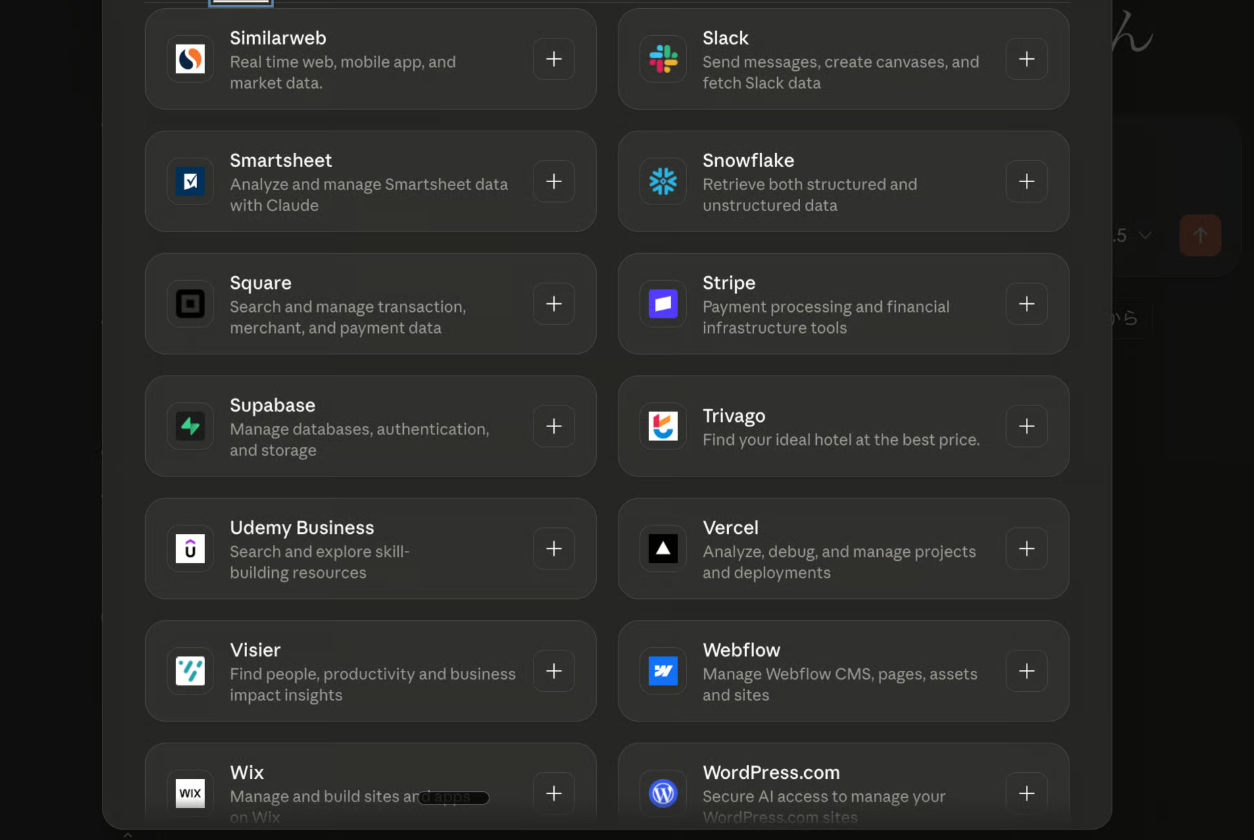The image size is (1254, 840).
Task: Click the Webflow logo icon
Action: 663,671
